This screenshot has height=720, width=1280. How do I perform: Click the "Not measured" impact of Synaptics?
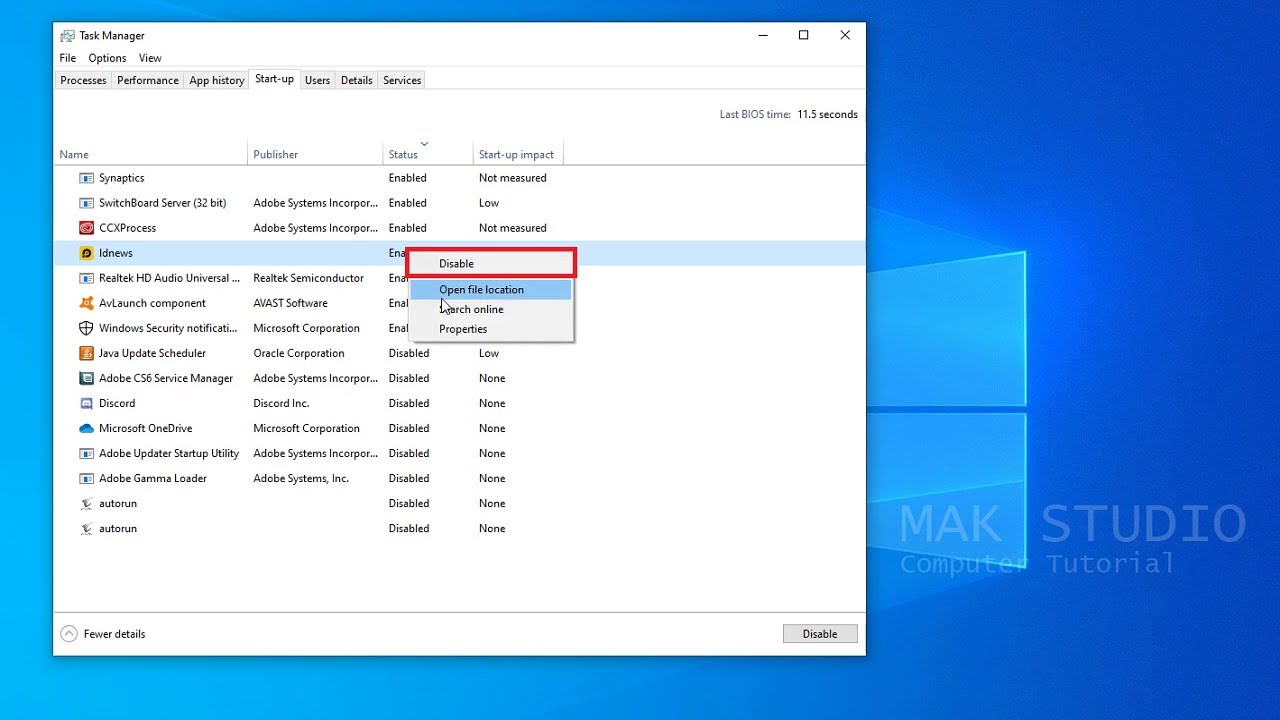[513, 178]
